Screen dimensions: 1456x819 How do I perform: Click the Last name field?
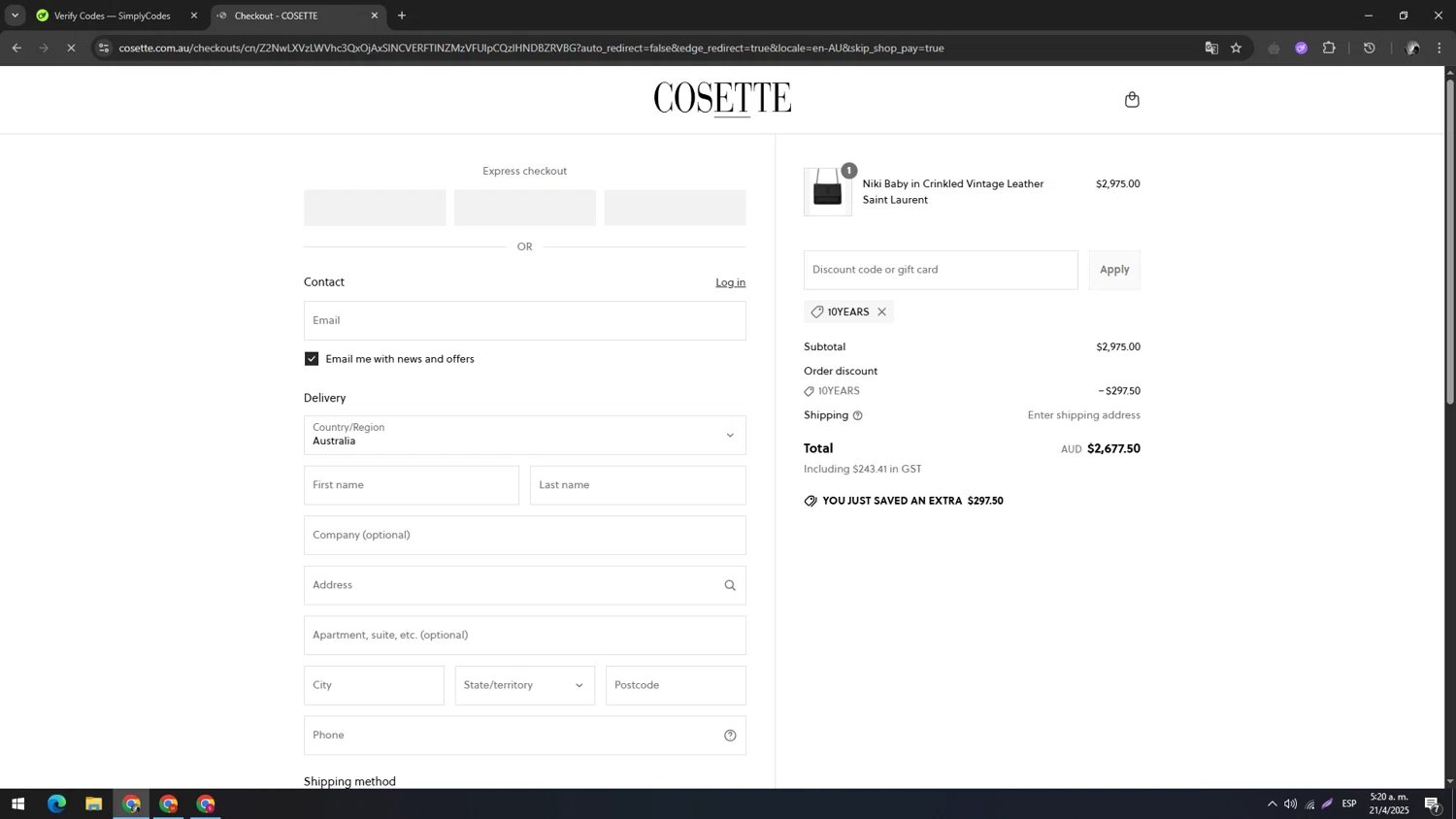click(x=638, y=485)
